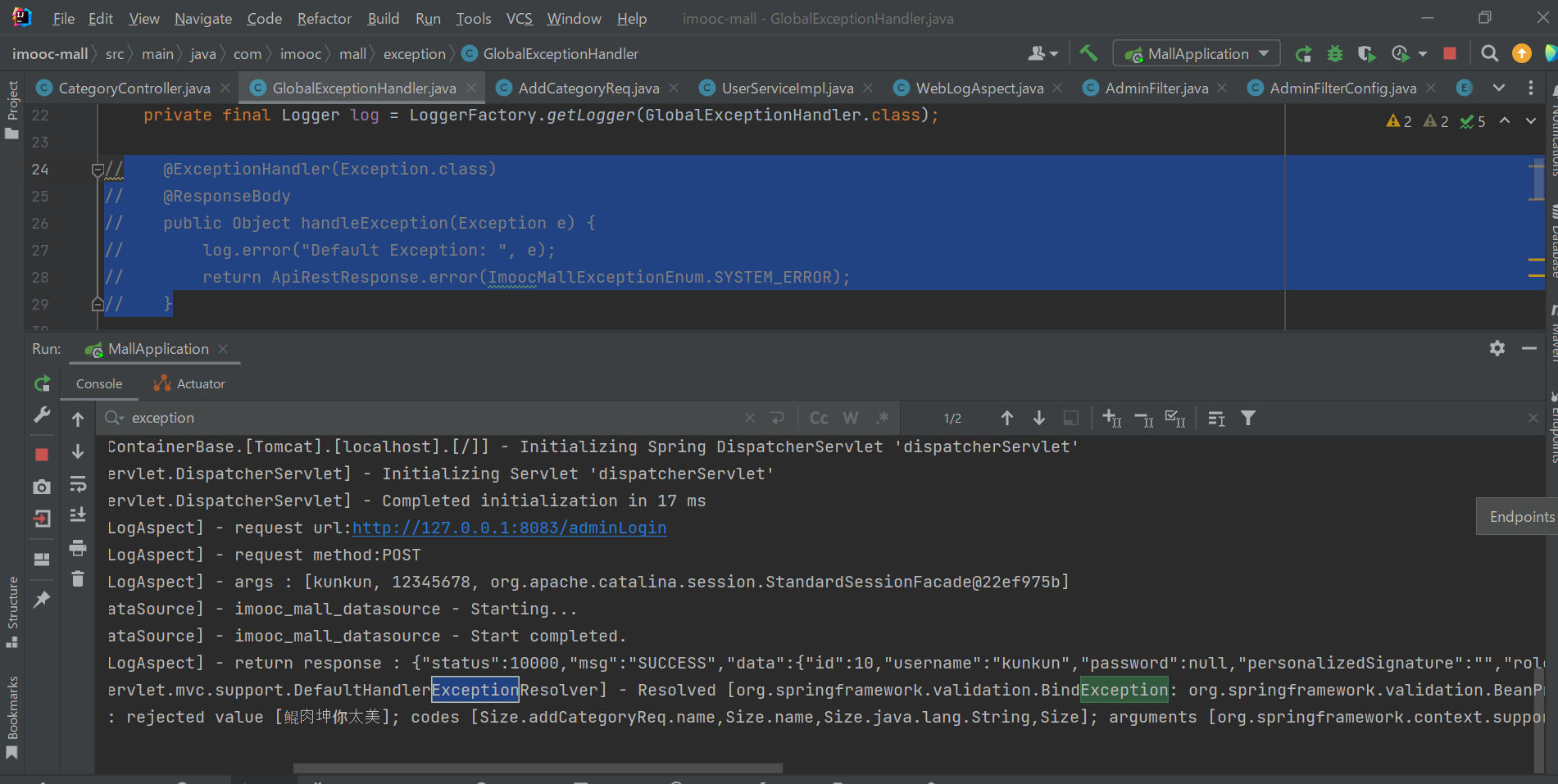Unselect the last occurrence

coord(1144,419)
